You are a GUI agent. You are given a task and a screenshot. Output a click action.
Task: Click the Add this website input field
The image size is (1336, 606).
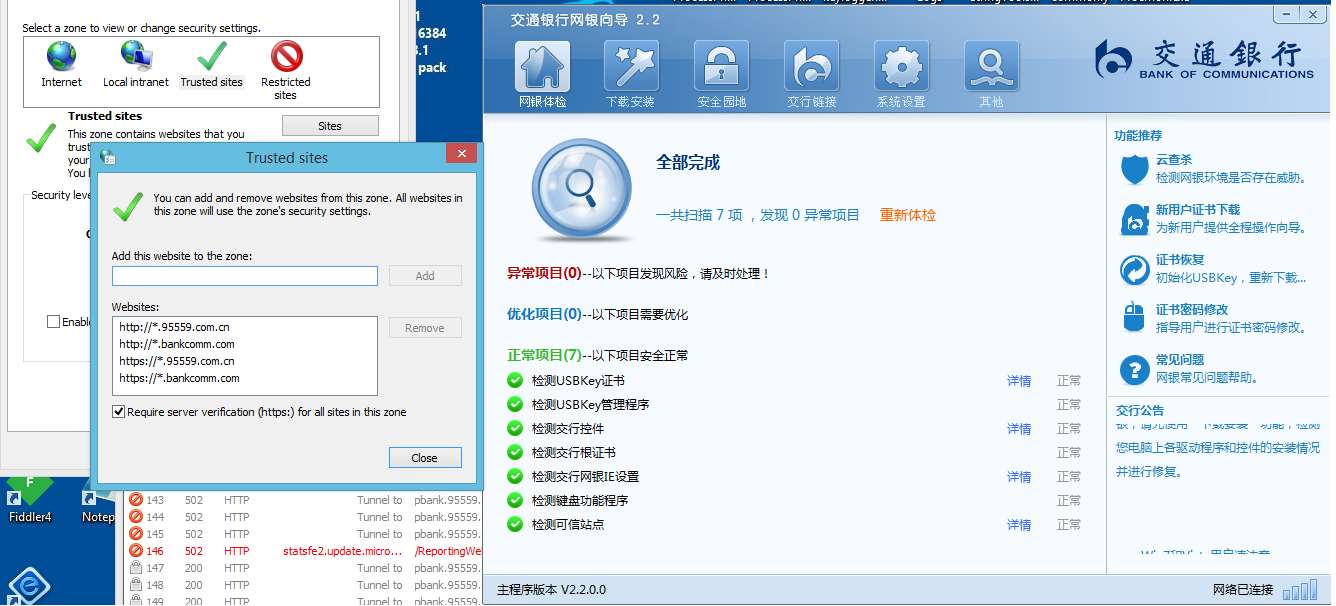[x=245, y=276]
